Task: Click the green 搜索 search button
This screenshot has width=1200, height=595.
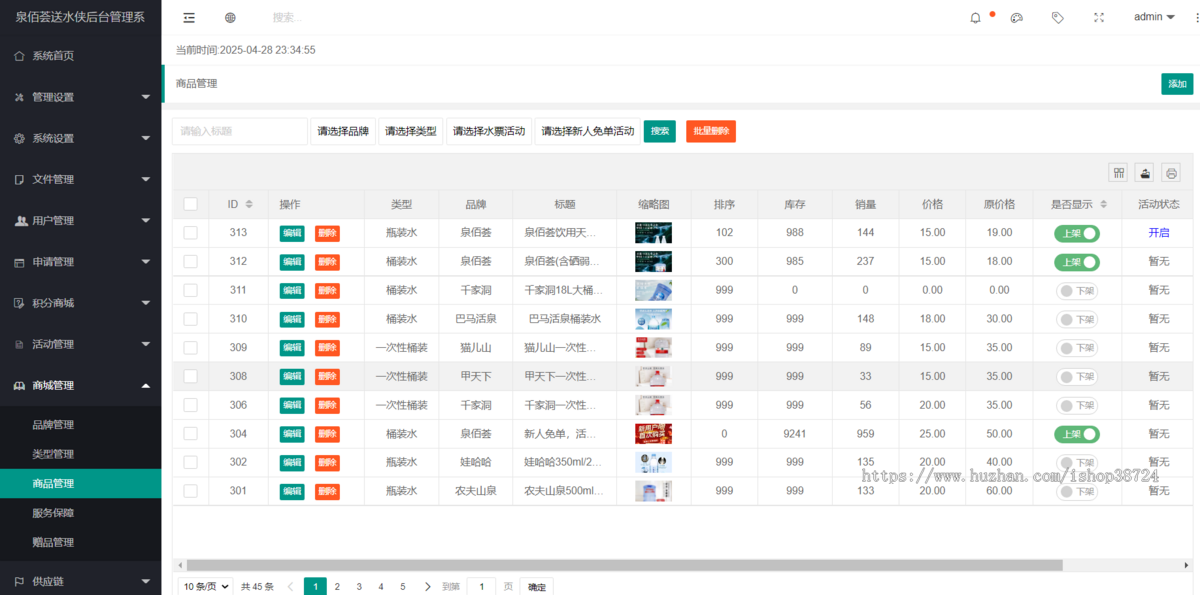Action: pyautogui.click(x=660, y=131)
